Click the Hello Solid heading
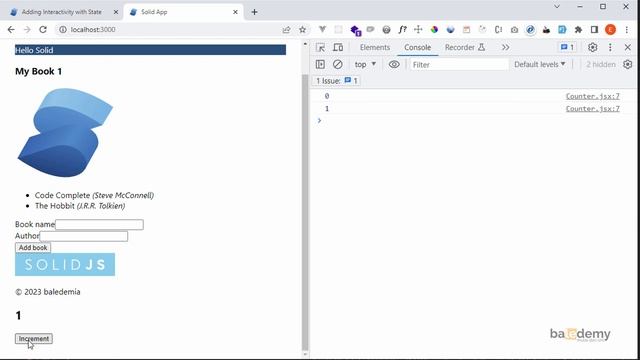This screenshot has width=640, height=360. 150,50
